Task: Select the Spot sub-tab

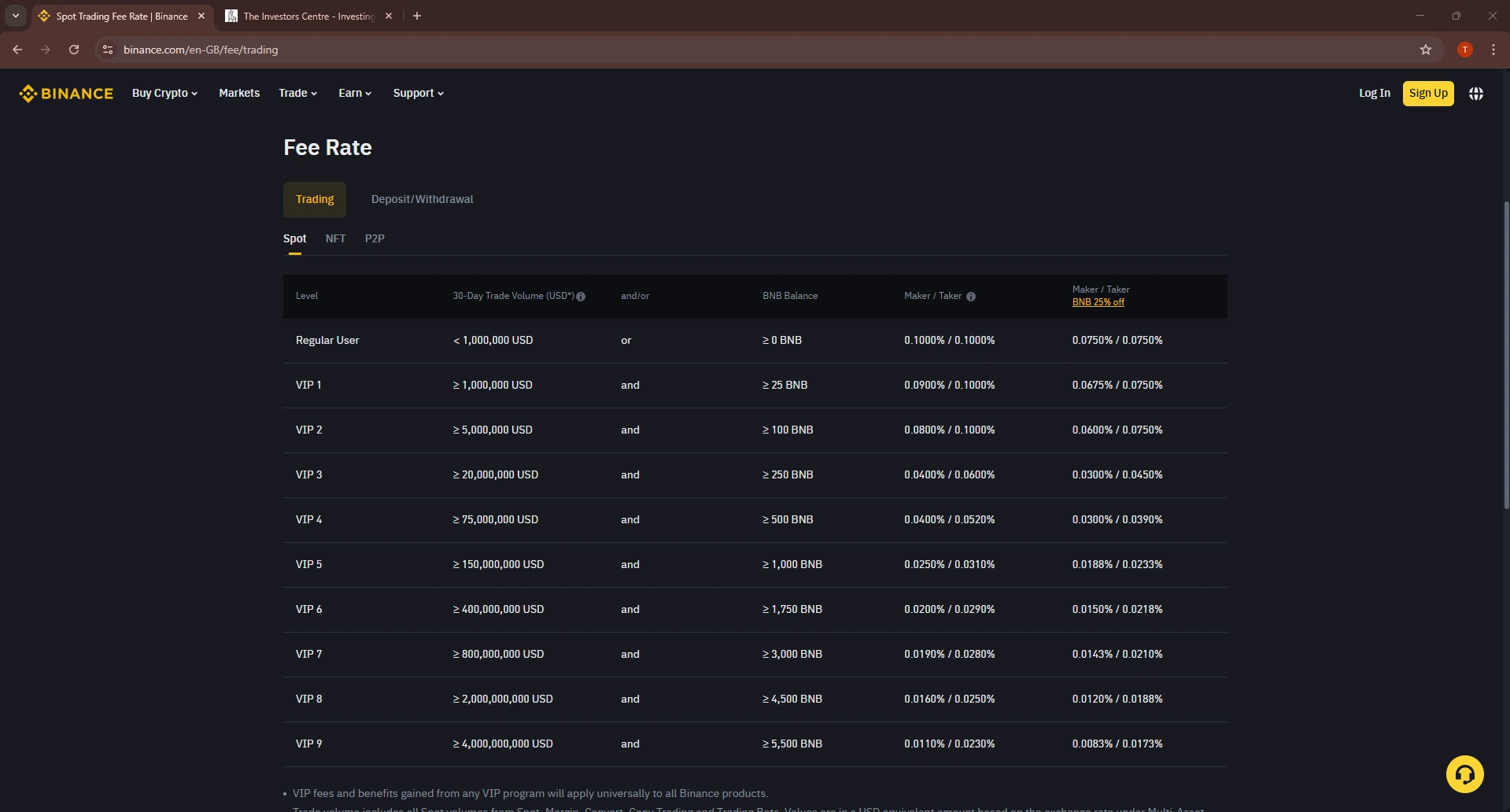Action: click(x=294, y=238)
